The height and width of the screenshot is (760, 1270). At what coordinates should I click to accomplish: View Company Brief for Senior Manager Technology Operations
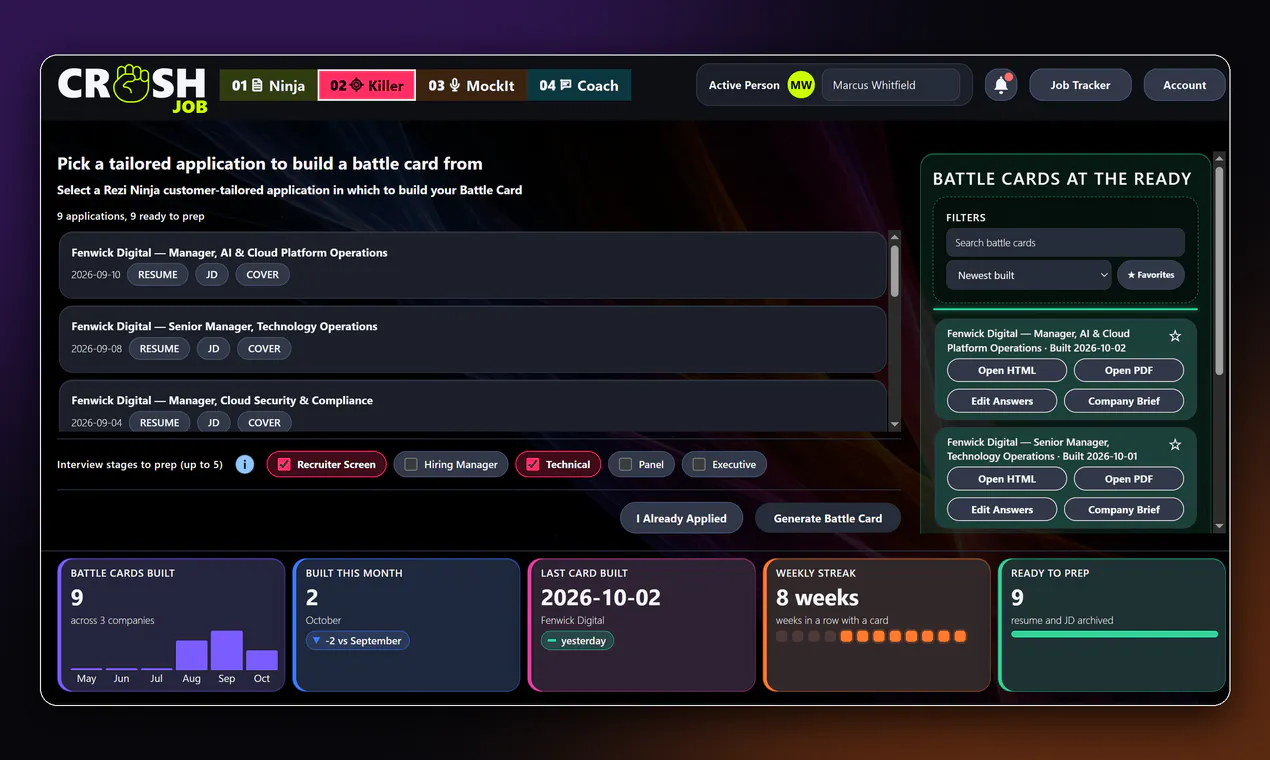tap(1124, 510)
